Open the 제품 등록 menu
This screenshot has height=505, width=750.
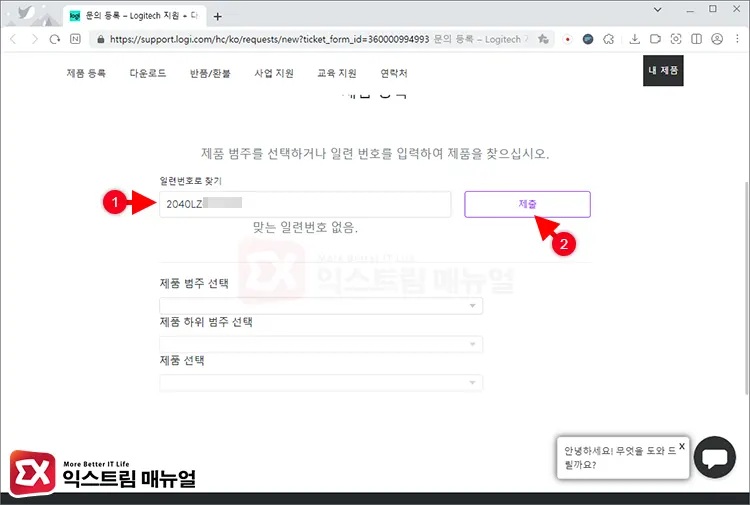(x=86, y=73)
